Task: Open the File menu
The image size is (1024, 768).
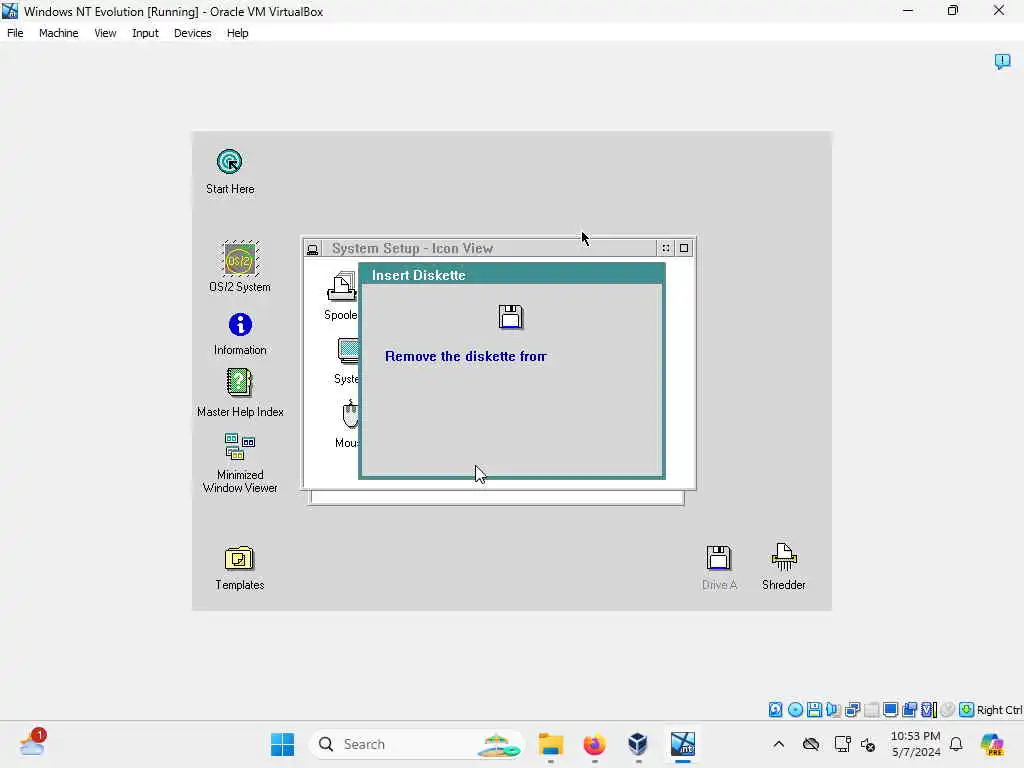Action: [15, 33]
